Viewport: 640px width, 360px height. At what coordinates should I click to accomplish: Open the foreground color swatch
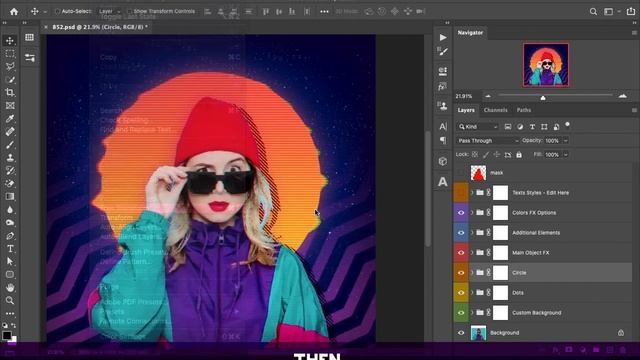7,335
